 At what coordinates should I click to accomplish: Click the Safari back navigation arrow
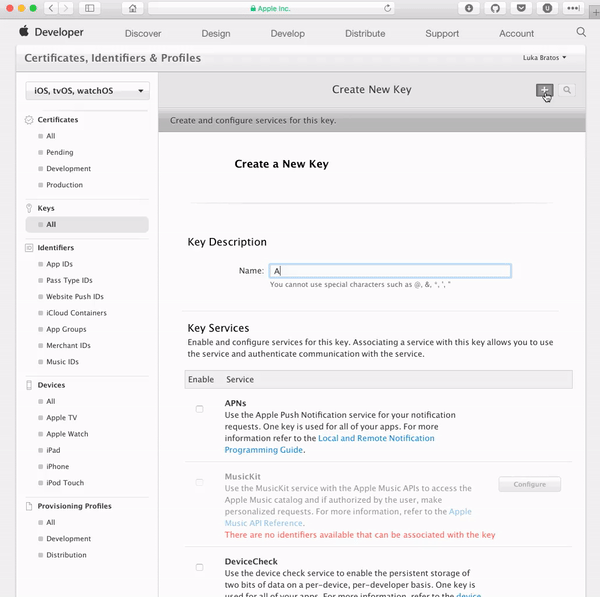(x=51, y=8)
